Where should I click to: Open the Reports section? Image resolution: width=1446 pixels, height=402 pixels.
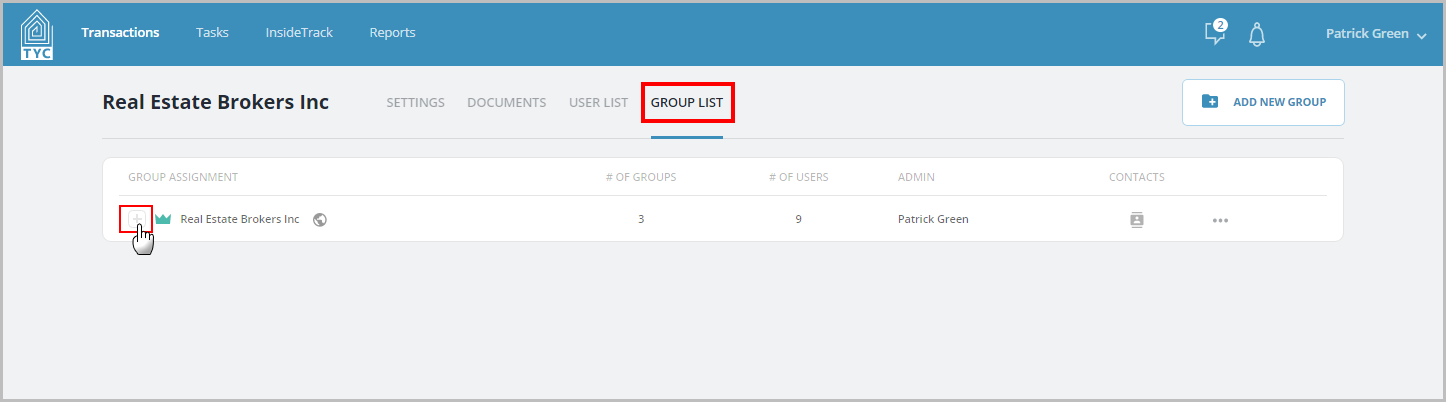coord(392,33)
